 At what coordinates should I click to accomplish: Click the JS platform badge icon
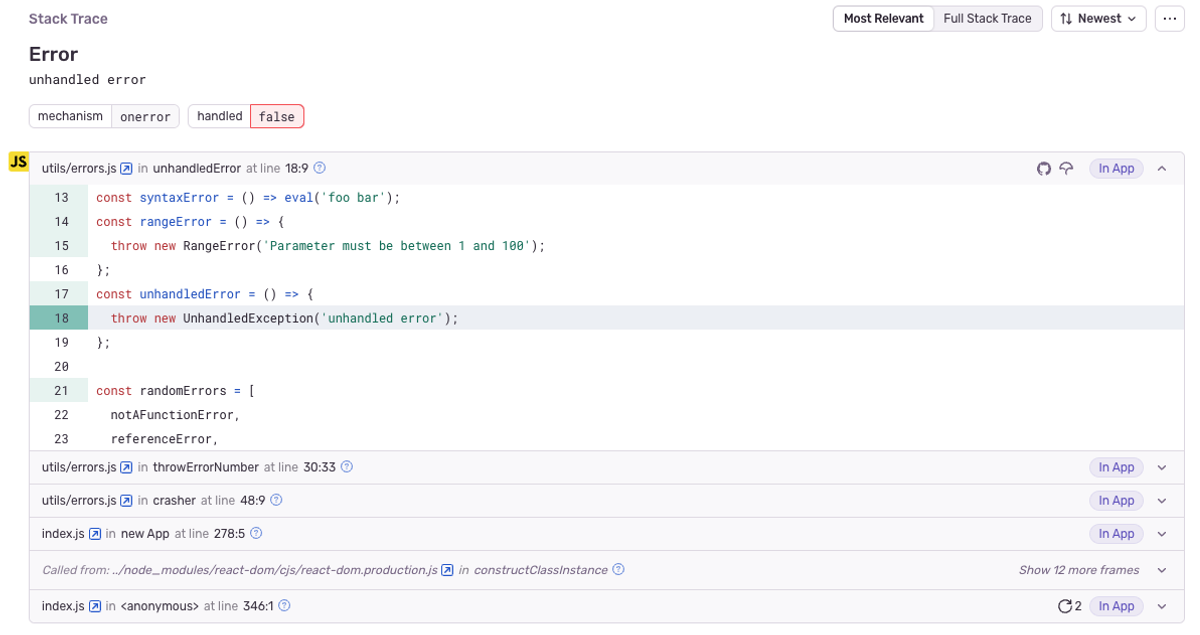18,162
